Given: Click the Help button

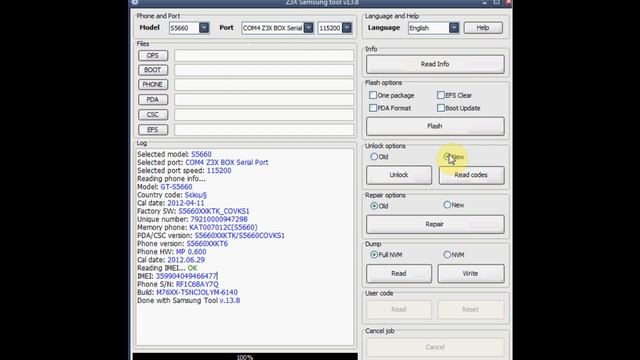Looking at the screenshot, I should [x=483, y=28].
